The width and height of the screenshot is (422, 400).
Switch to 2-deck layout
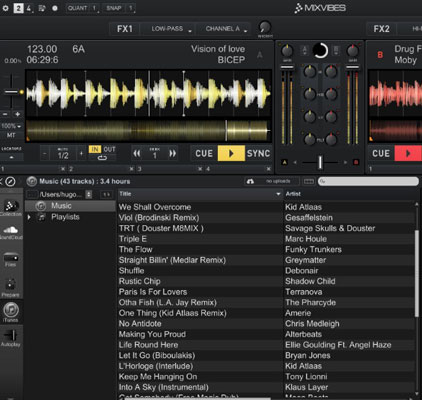18,8
